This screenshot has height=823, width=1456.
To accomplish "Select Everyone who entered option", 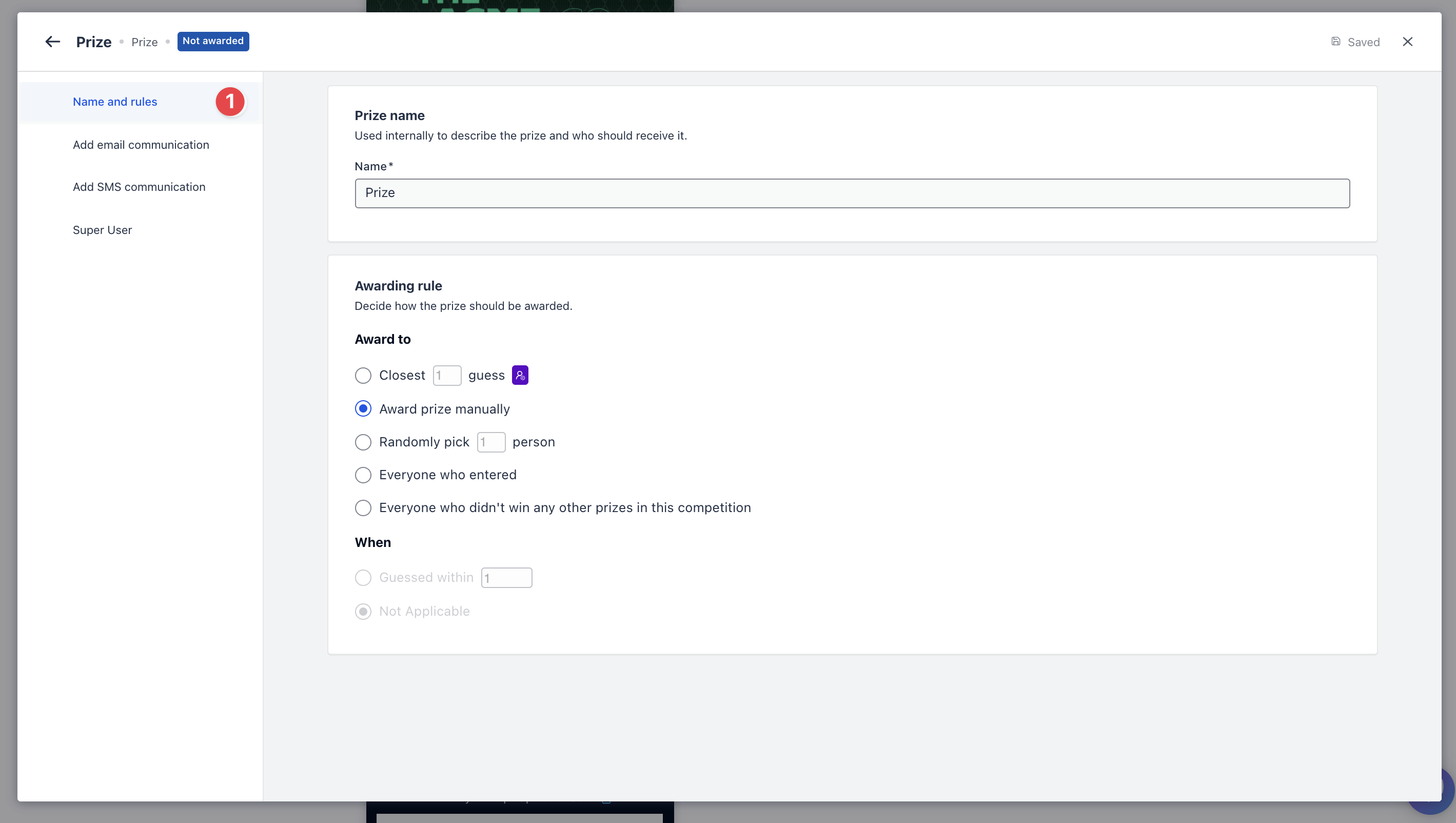I will coord(363,475).
